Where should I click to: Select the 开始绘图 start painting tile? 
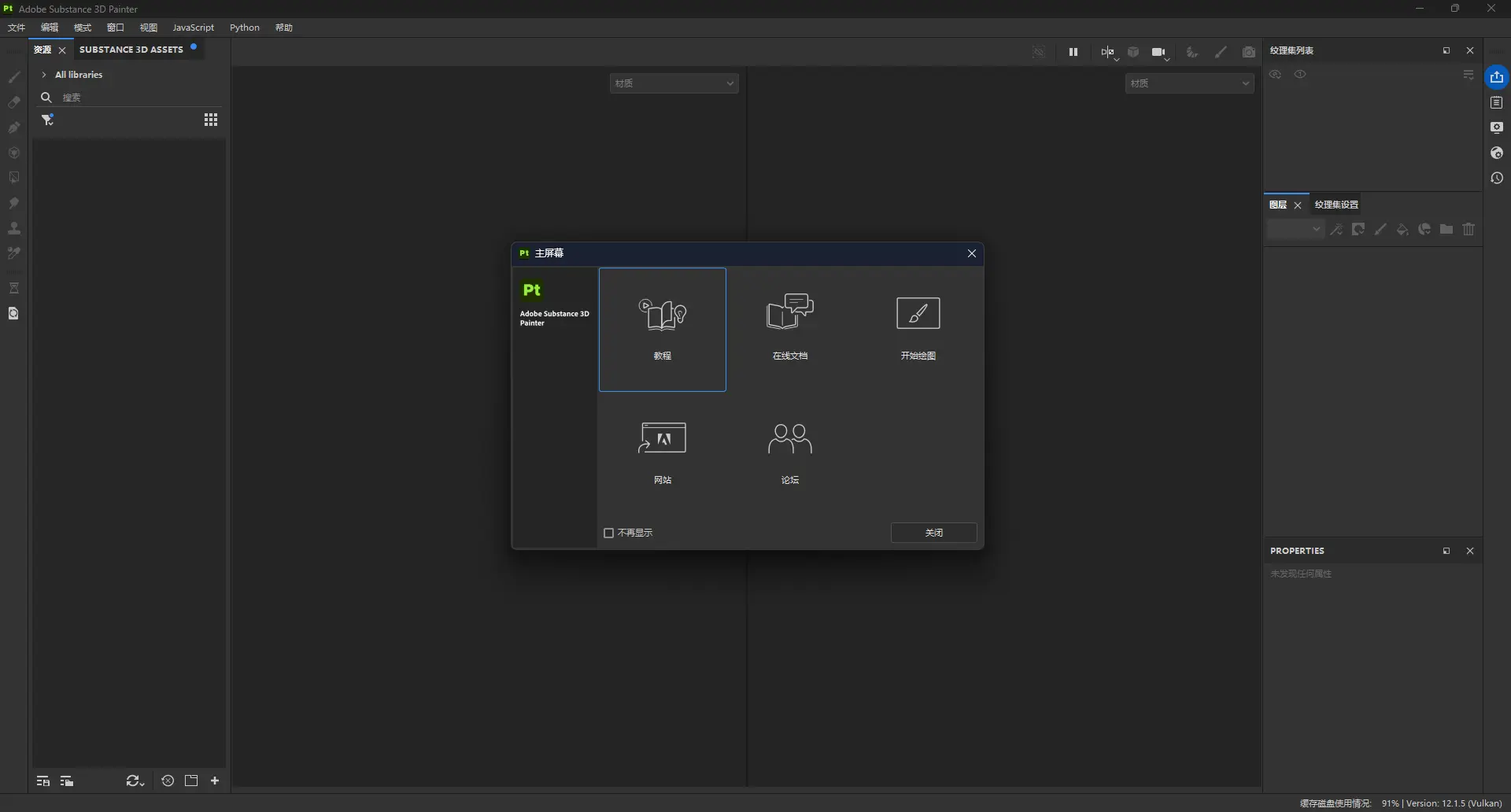coord(918,329)
